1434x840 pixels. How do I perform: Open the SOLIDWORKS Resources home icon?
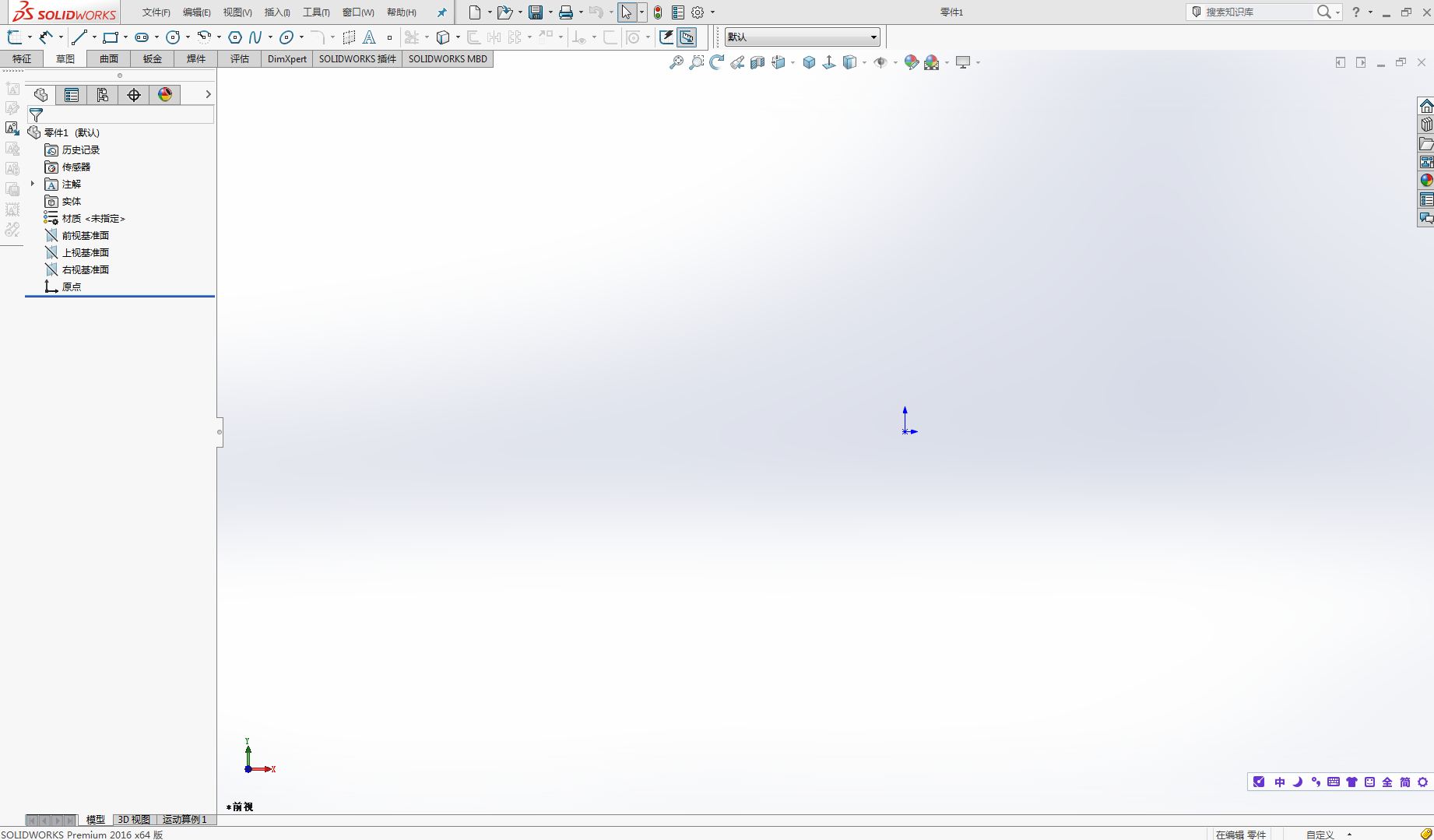click(1426, 106)
